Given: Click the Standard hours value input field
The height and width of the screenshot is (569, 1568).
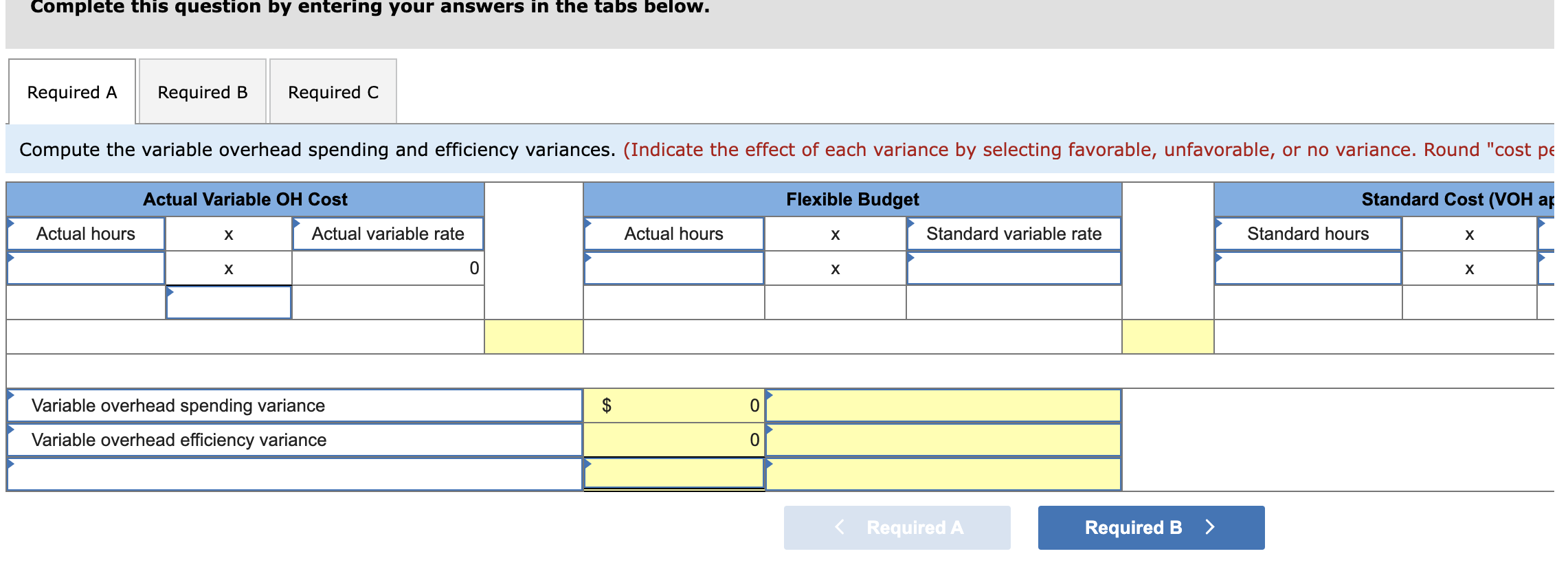Looking at the screenshot, I should [1308, 269].
